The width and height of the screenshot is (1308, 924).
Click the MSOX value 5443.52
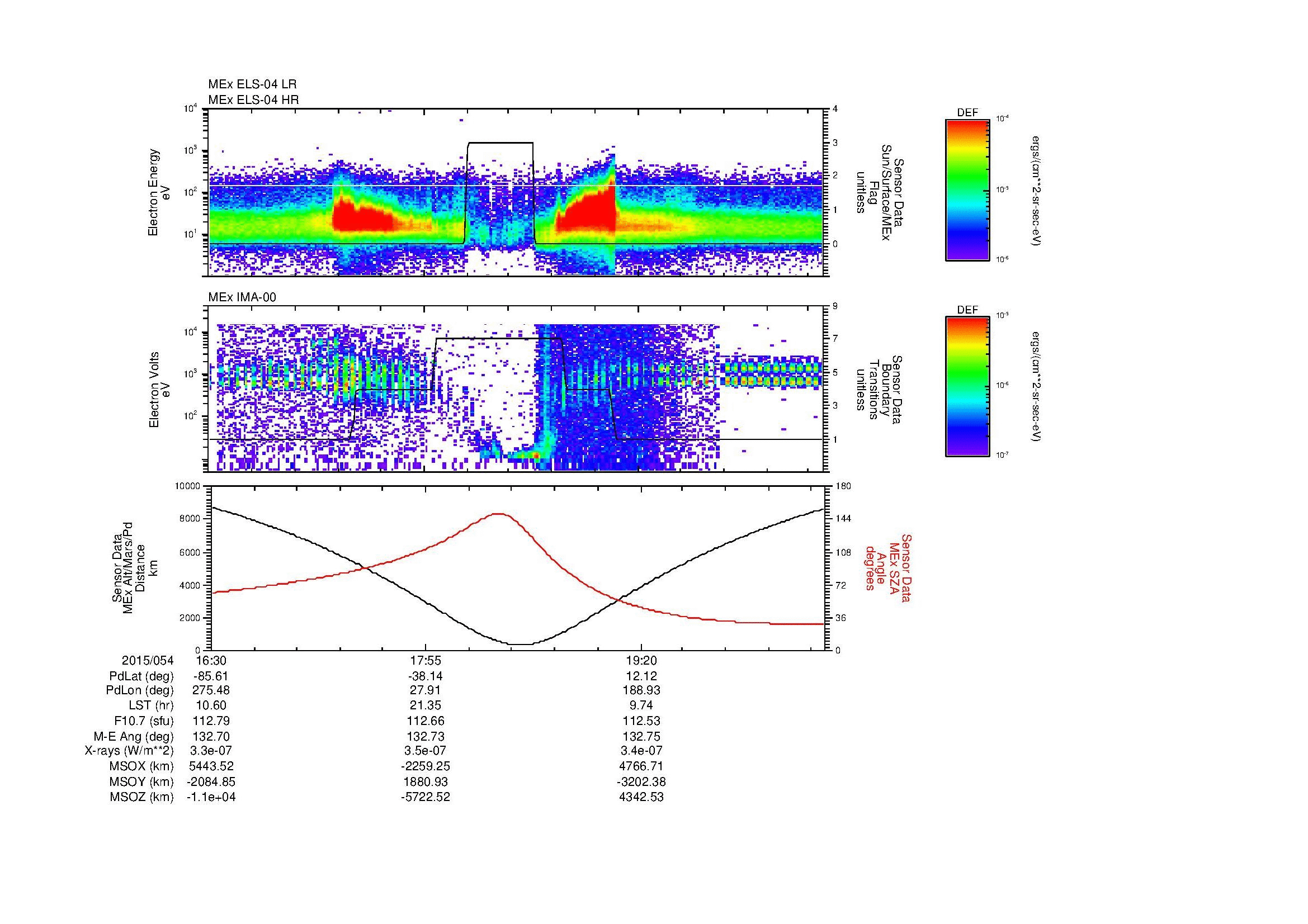pos(211,766)
